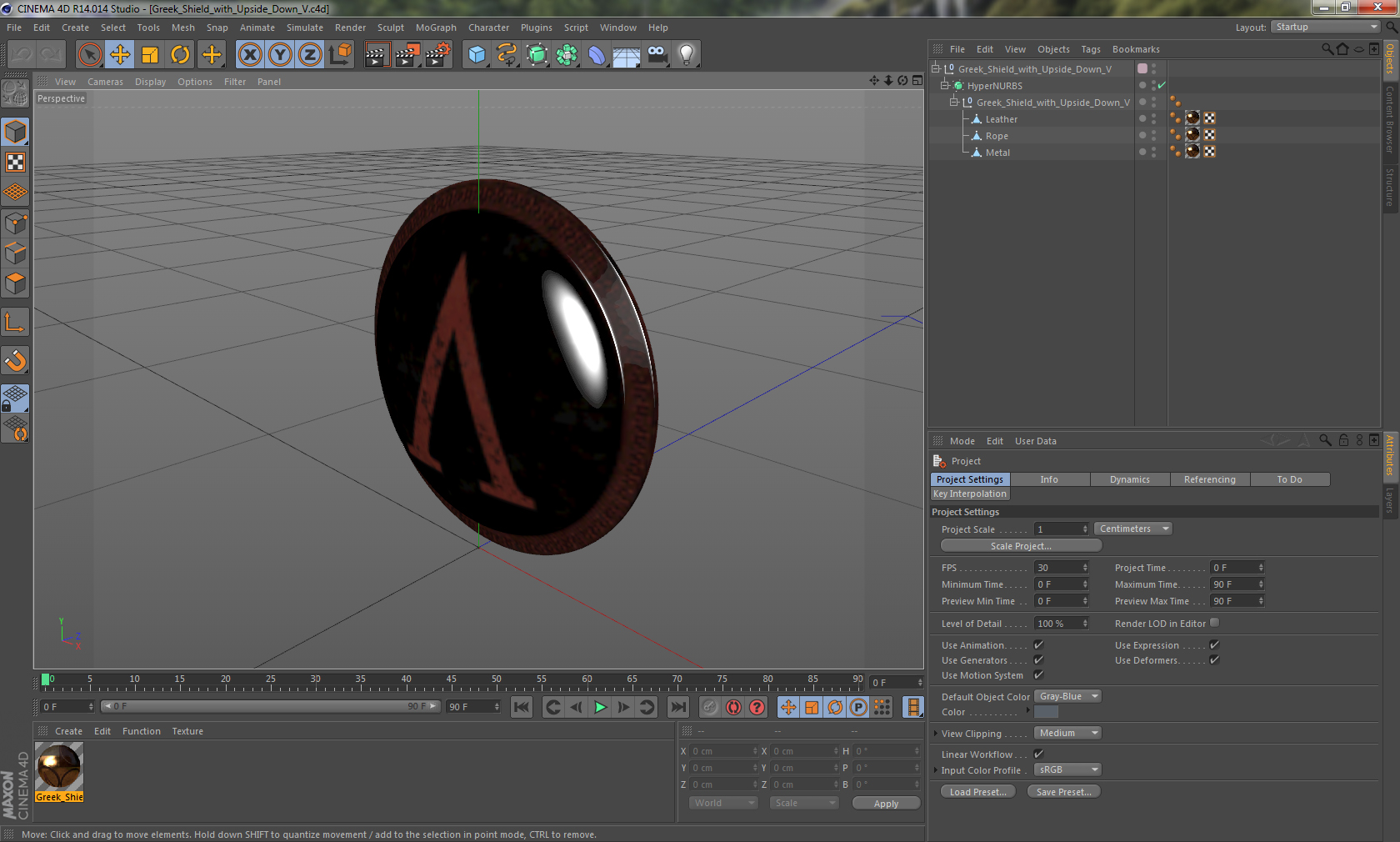The image size is (1400, 842).
Task: Toggle the Use Deformers checkbox
Action: (x=1214, y=660)
